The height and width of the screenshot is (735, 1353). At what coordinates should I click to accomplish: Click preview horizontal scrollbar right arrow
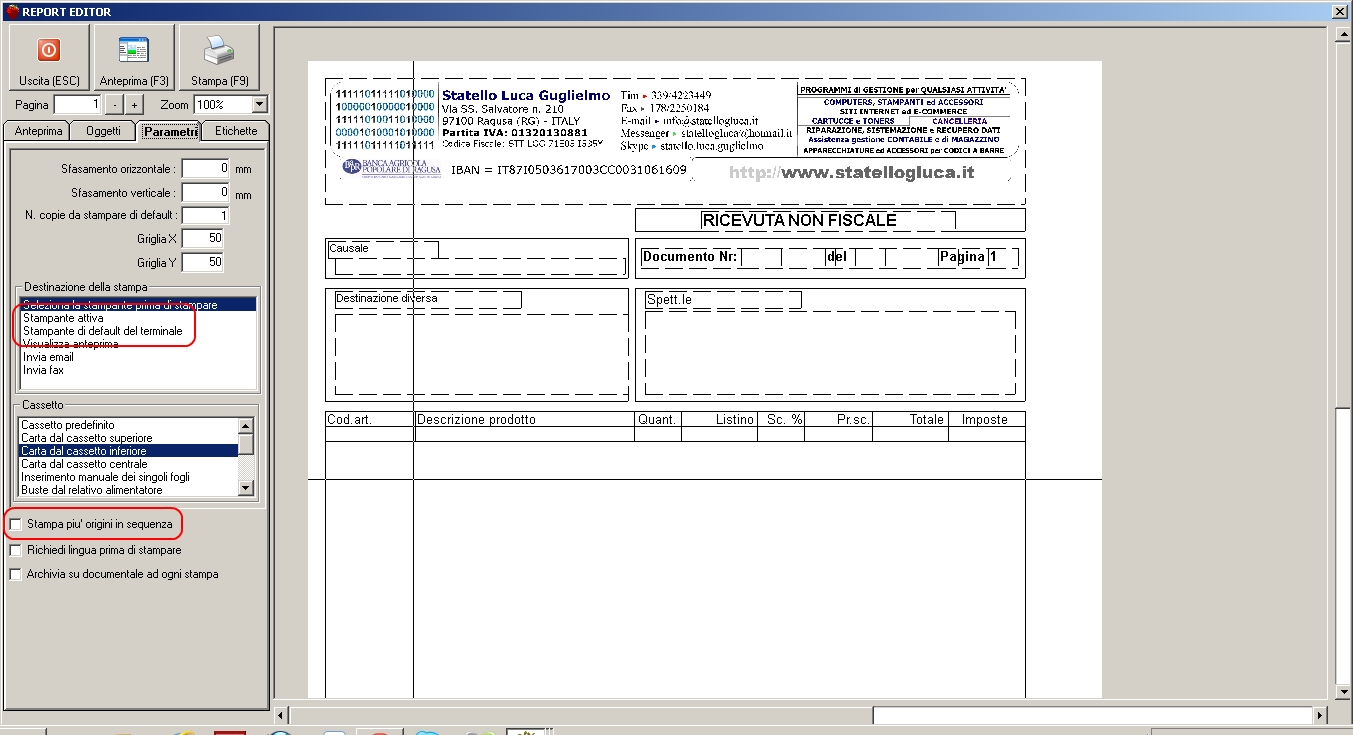pos(1321,715)
